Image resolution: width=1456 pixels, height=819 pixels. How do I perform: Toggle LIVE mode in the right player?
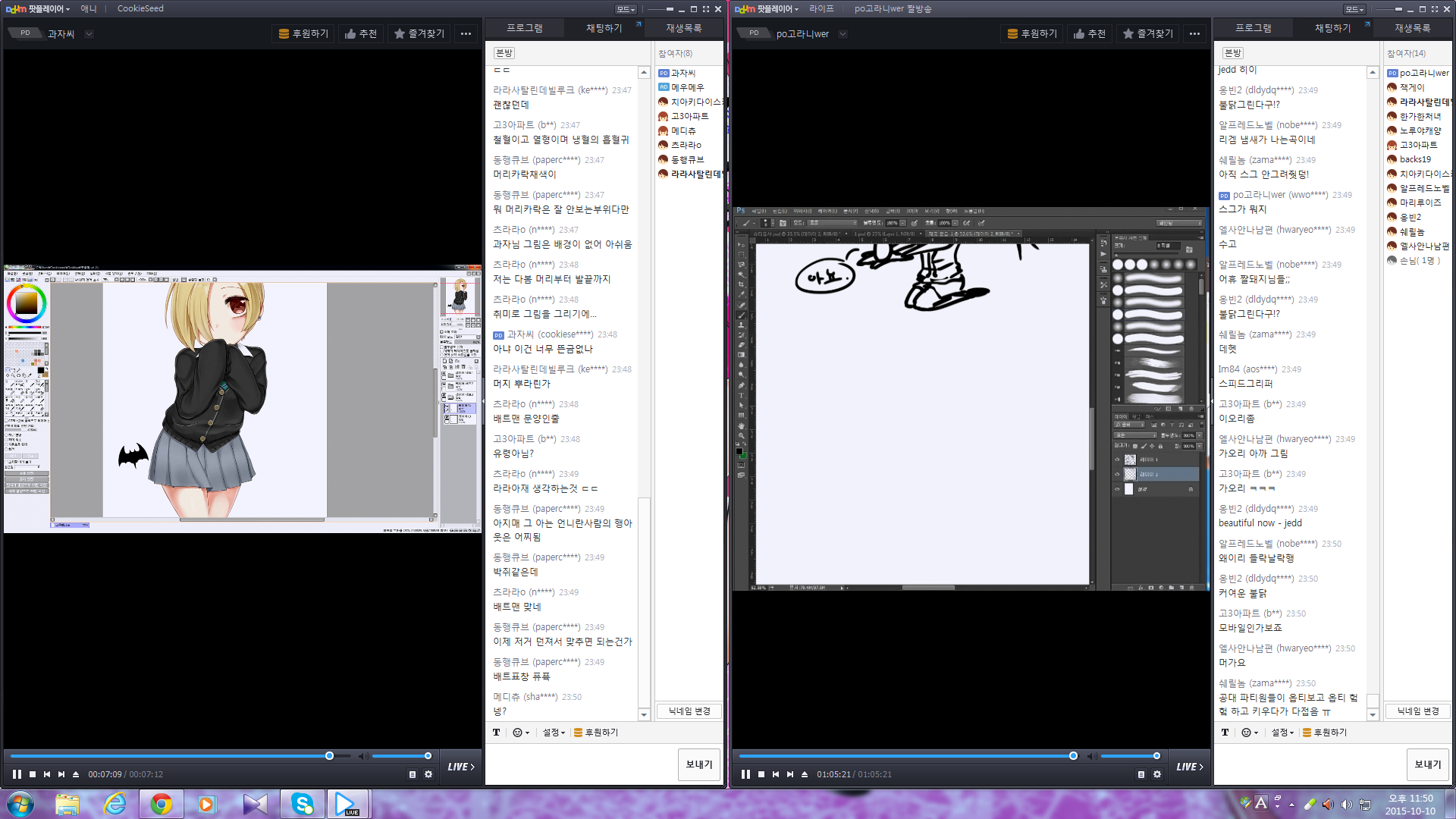[x=1190, y=767]
